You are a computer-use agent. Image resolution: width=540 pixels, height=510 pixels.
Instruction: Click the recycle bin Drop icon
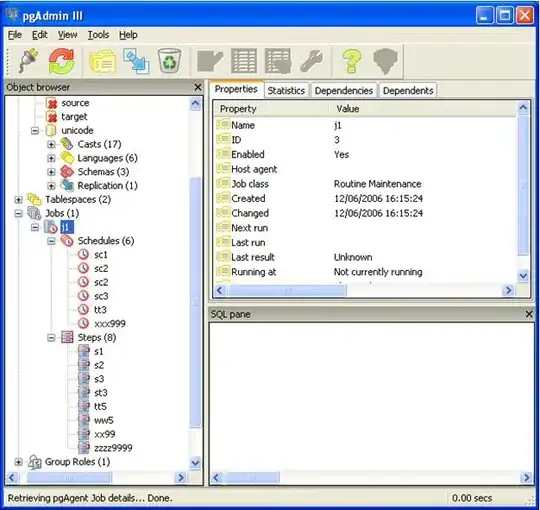pyautogui.click(x=169, y=61)
